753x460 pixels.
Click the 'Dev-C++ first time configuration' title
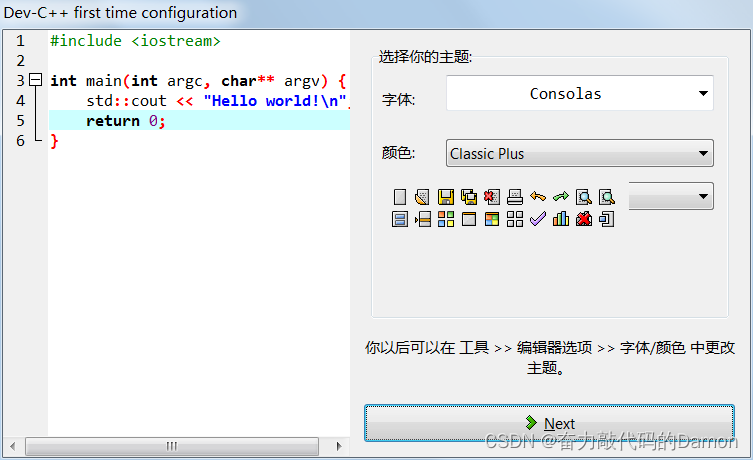[x=120, y=13]
